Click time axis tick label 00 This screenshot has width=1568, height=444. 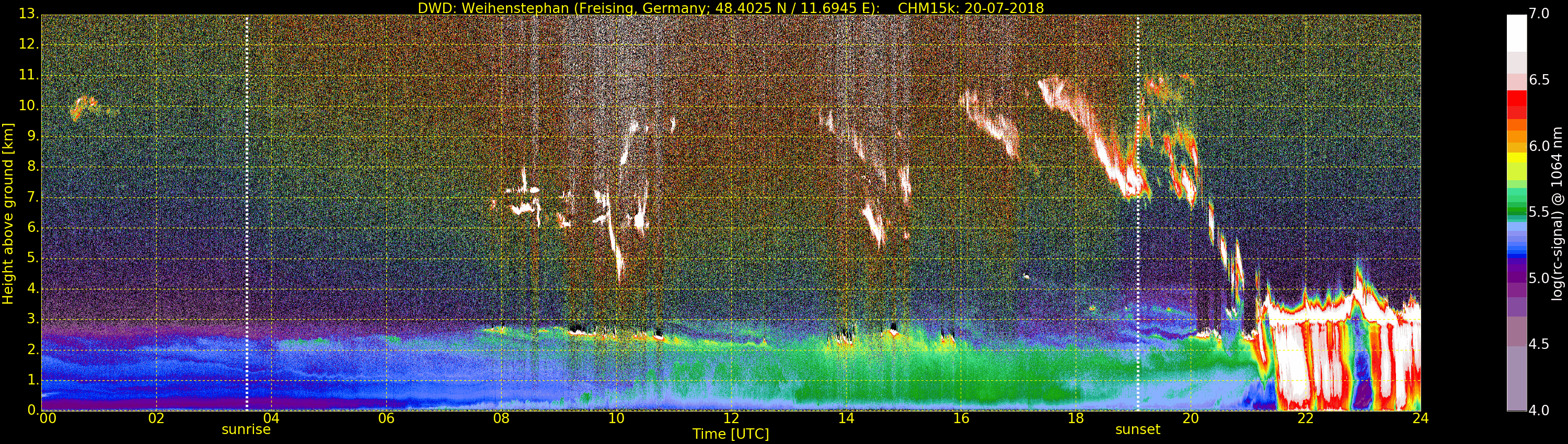click(48, 418)
